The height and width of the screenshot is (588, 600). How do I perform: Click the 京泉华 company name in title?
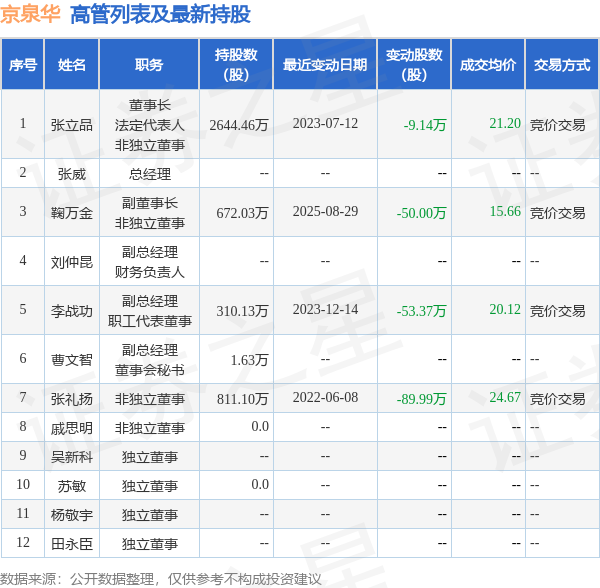(31, 14)
